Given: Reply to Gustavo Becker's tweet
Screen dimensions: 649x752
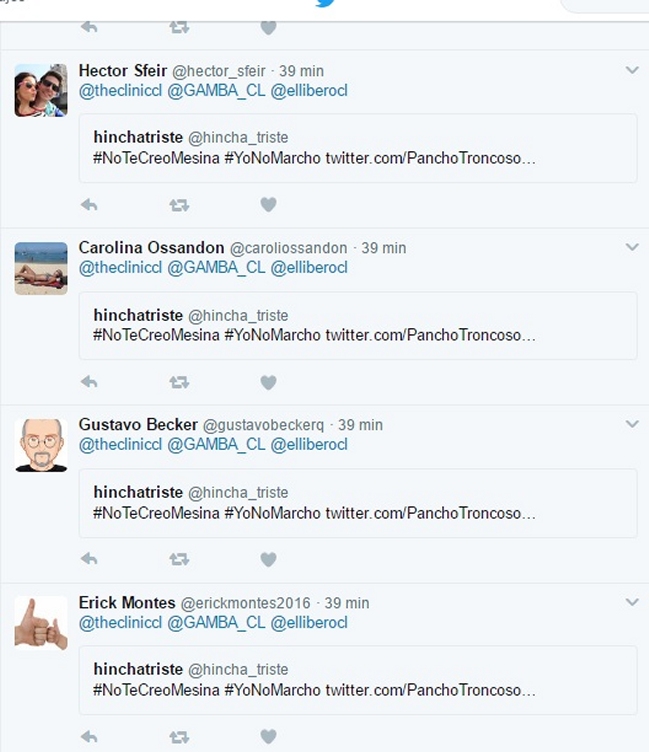Looking at the screenshot, I should (x=89, y=559).
